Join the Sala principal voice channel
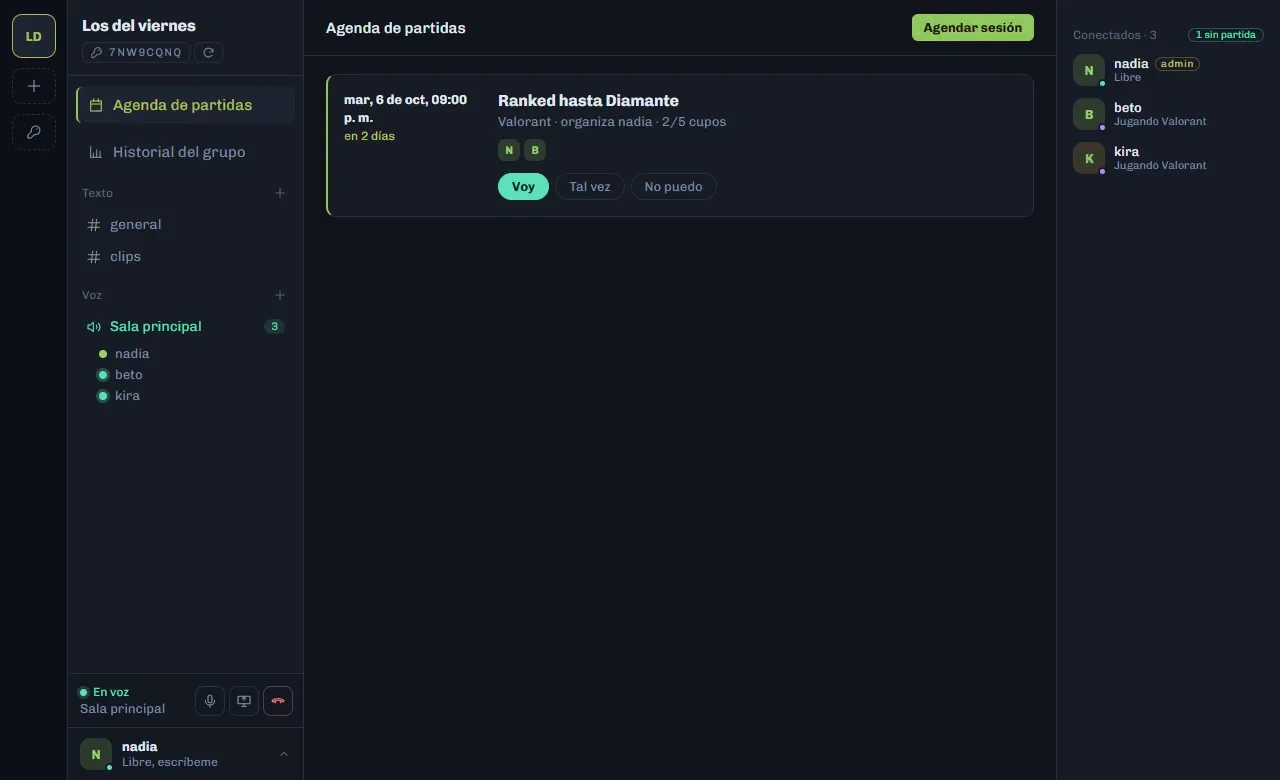The image size is (1280, 780). point(185,327)
